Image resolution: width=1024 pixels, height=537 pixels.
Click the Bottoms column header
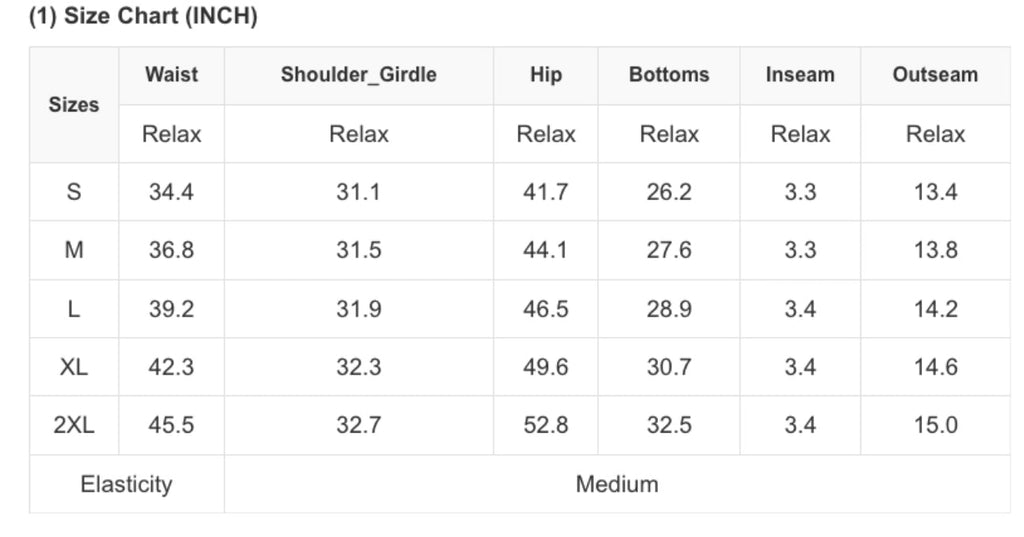tap(669, 75)
